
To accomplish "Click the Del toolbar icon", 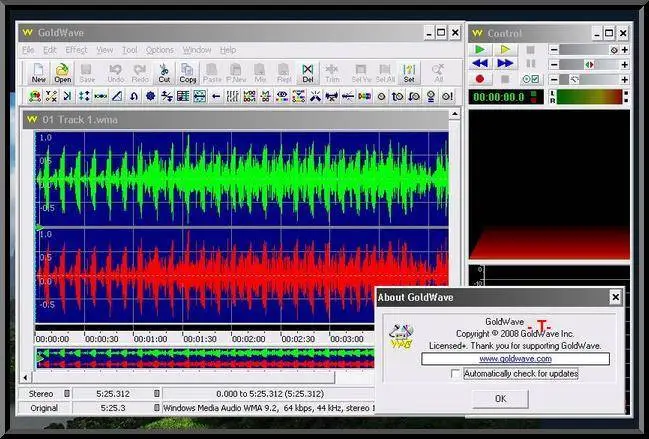I will 308,73.
